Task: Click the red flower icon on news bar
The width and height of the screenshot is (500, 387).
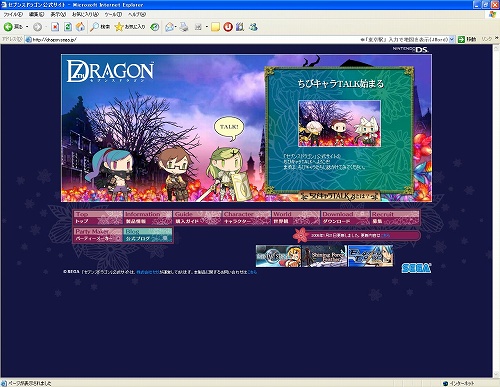Action: coord(301,235)
